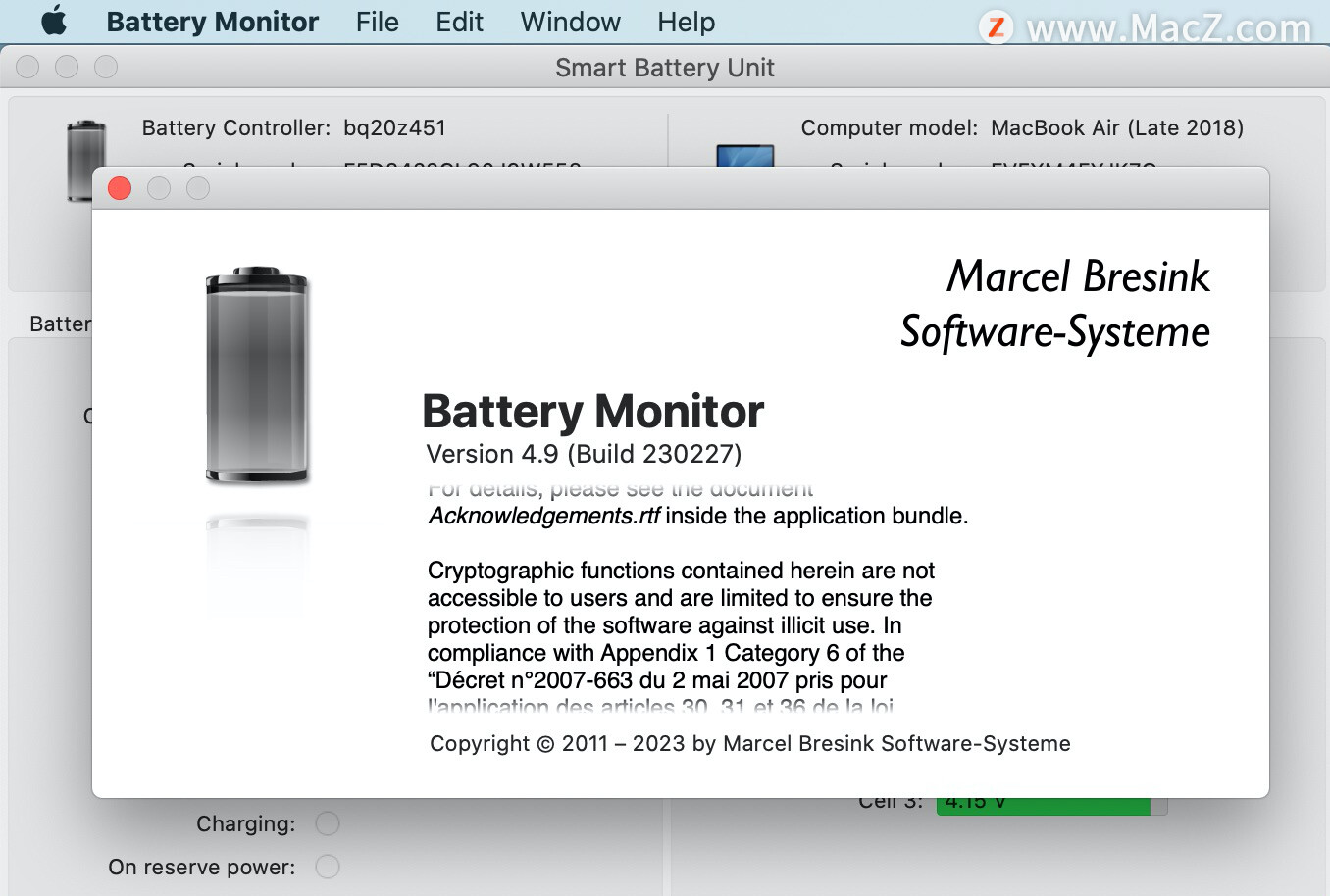Click the Smart Battery Unit window title
The width and height of the screenshot is (1330, 896).
click(x=665, y=68)
